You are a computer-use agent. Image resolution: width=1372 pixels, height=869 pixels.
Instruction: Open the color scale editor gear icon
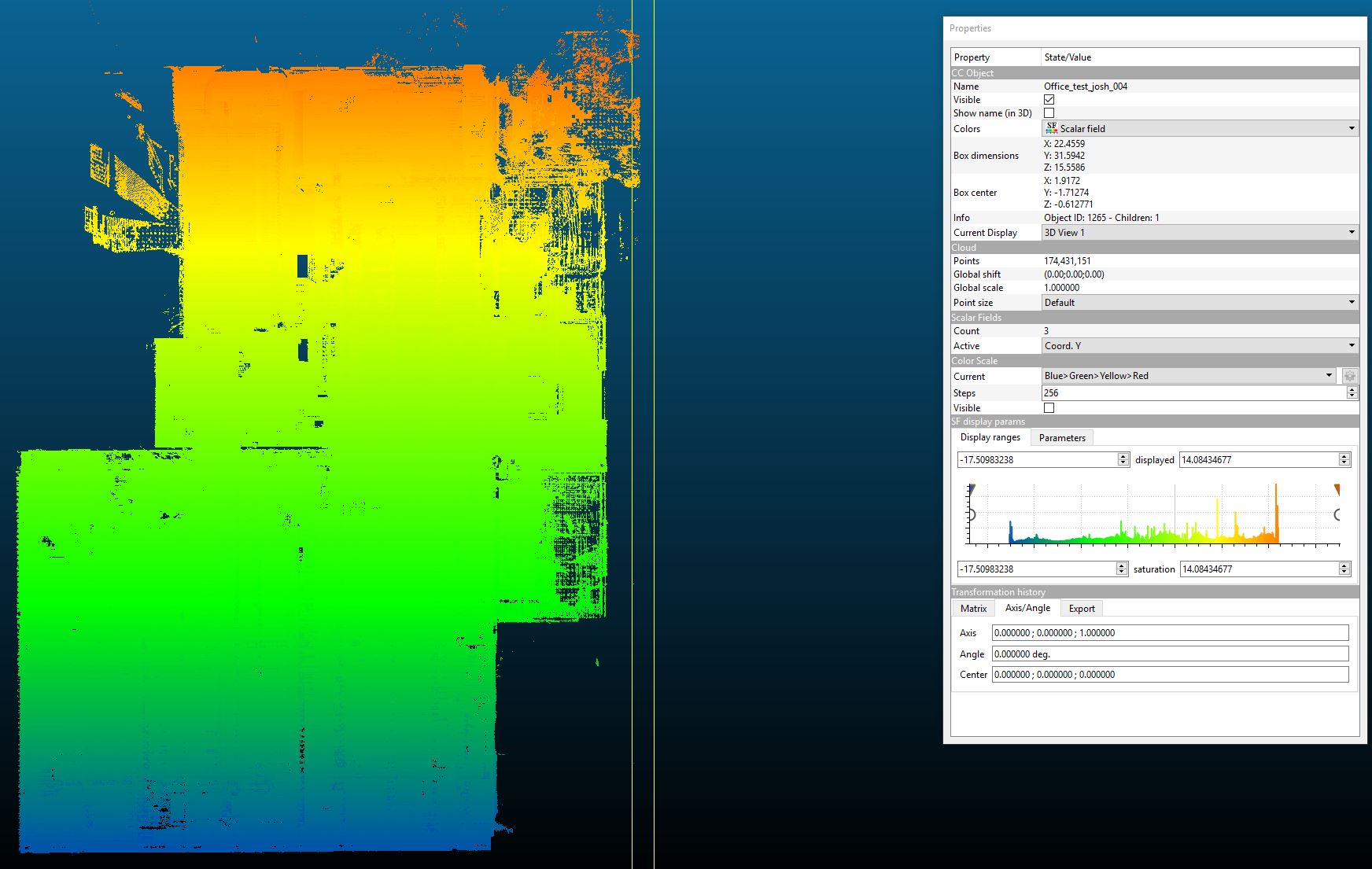pyautogui.click(x=1350, y=376)
